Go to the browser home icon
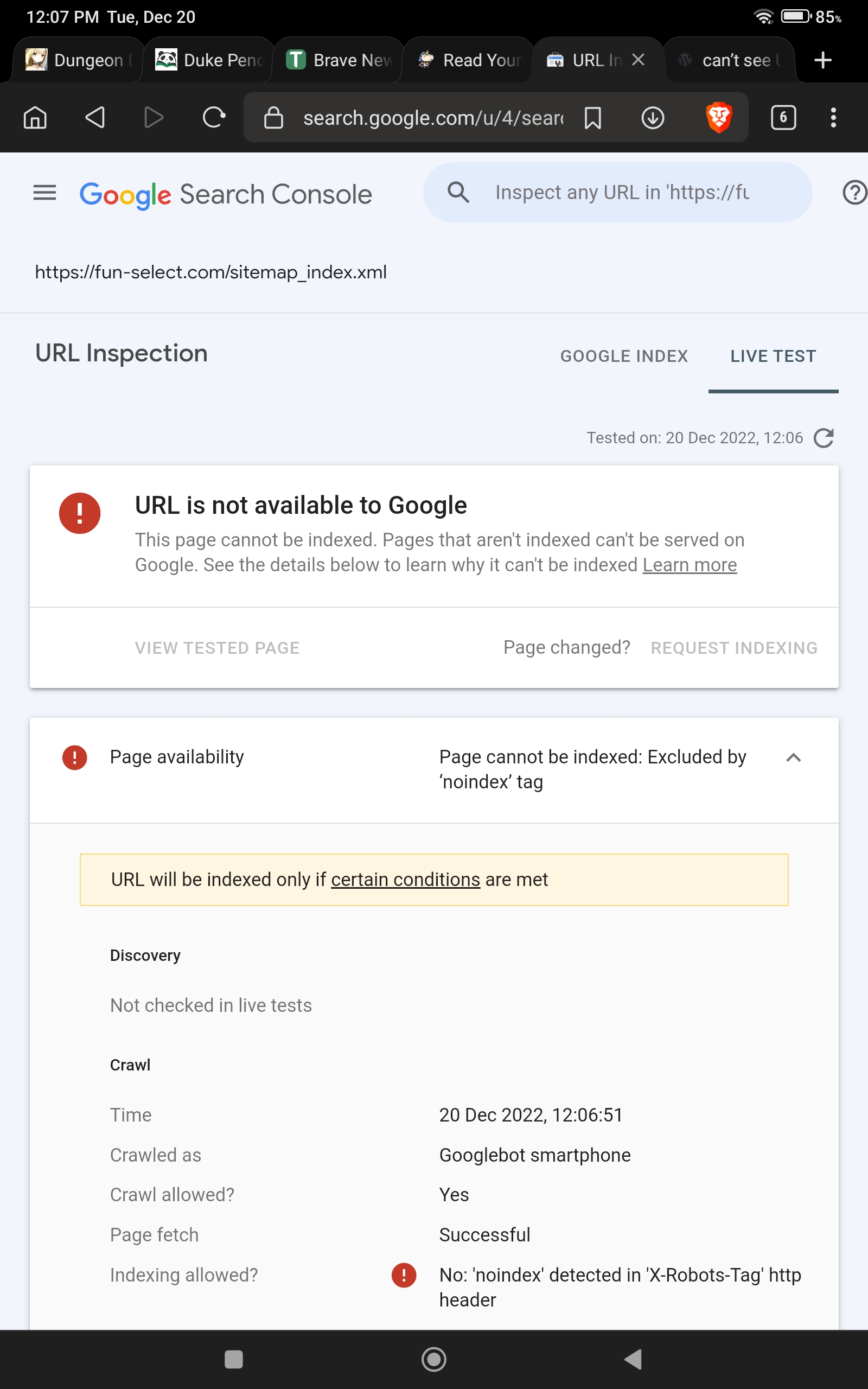Viewport: 868px width, 1389px height. (35, 118)
